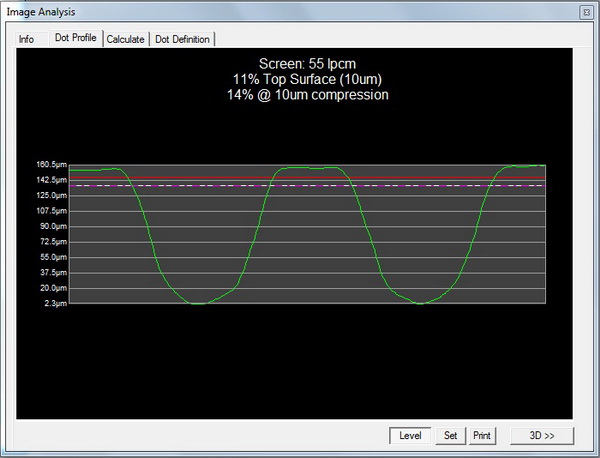Switch to the Info tab
600x458 pixels.
click(x=27, y=39)
